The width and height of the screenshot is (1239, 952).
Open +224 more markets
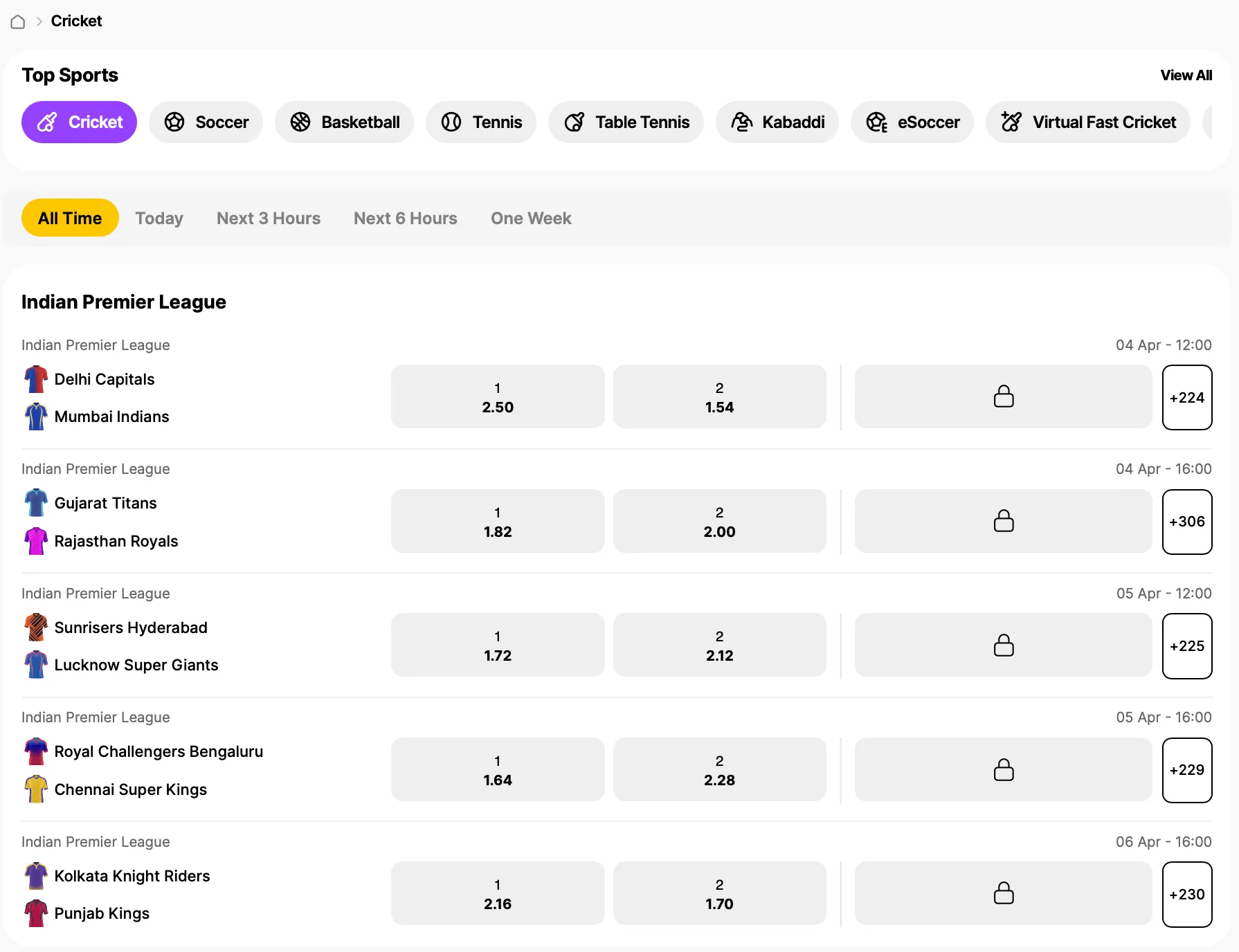[1187, 398]
